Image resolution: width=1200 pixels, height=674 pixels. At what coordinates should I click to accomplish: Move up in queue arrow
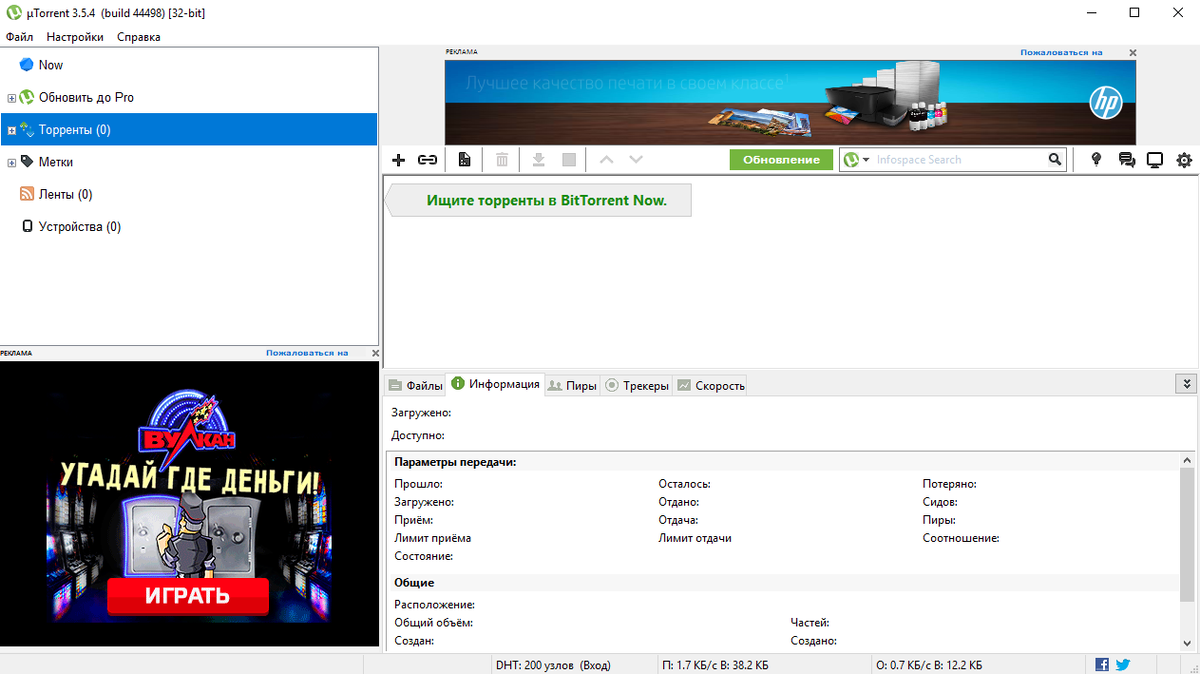[x=605, y=160]
